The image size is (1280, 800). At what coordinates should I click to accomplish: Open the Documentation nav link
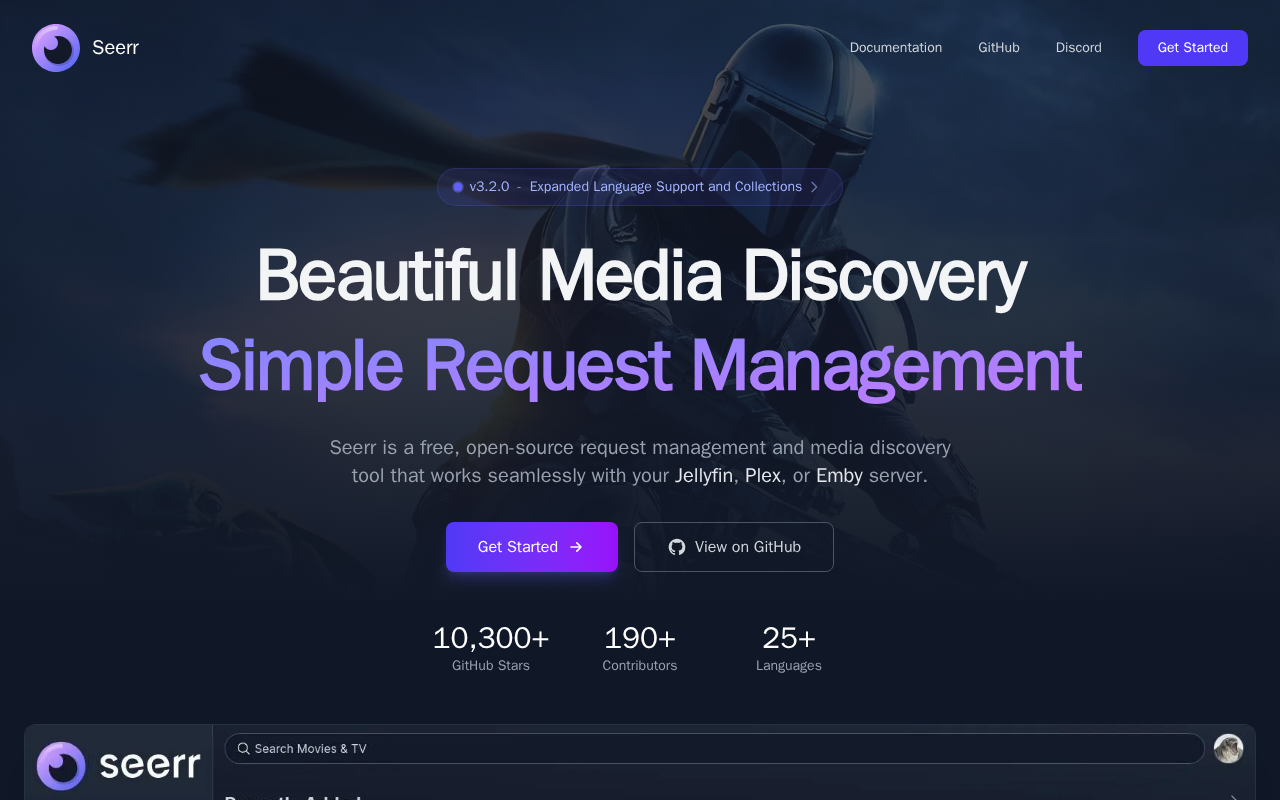(896, 47)
